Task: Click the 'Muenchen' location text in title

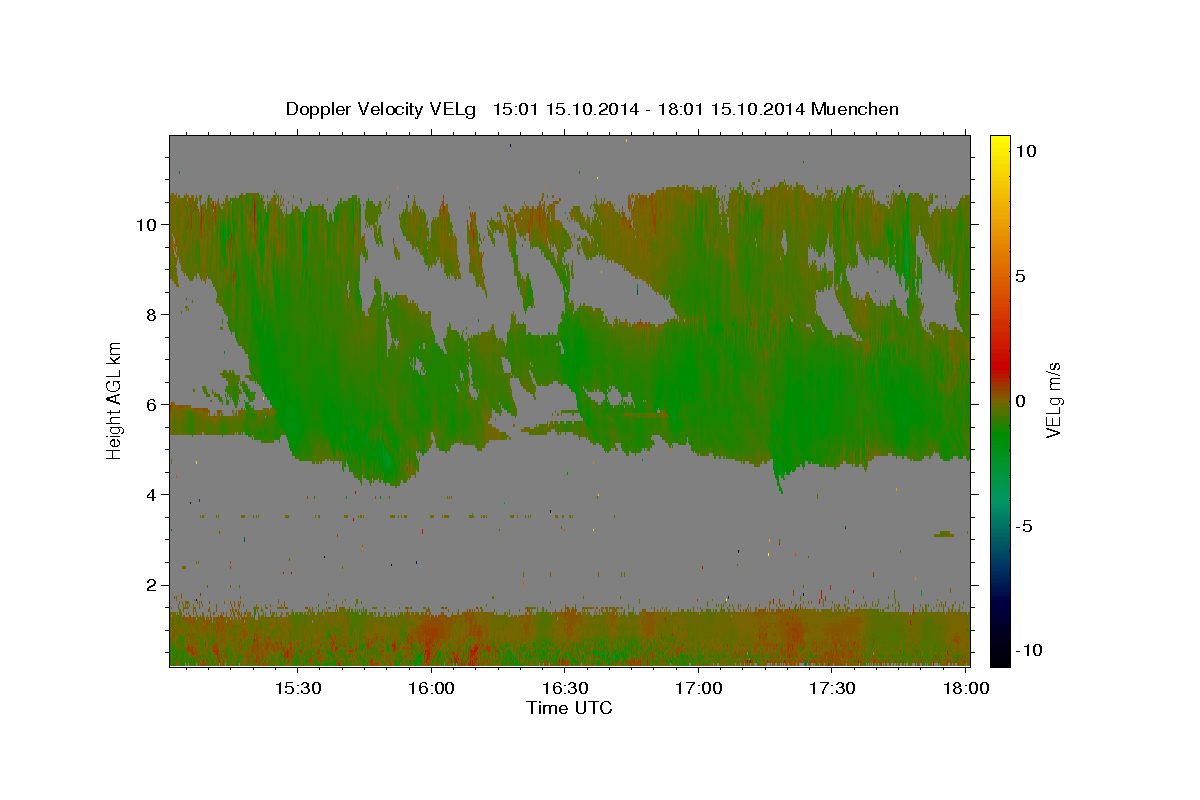Action: click(x=855, y=109)
